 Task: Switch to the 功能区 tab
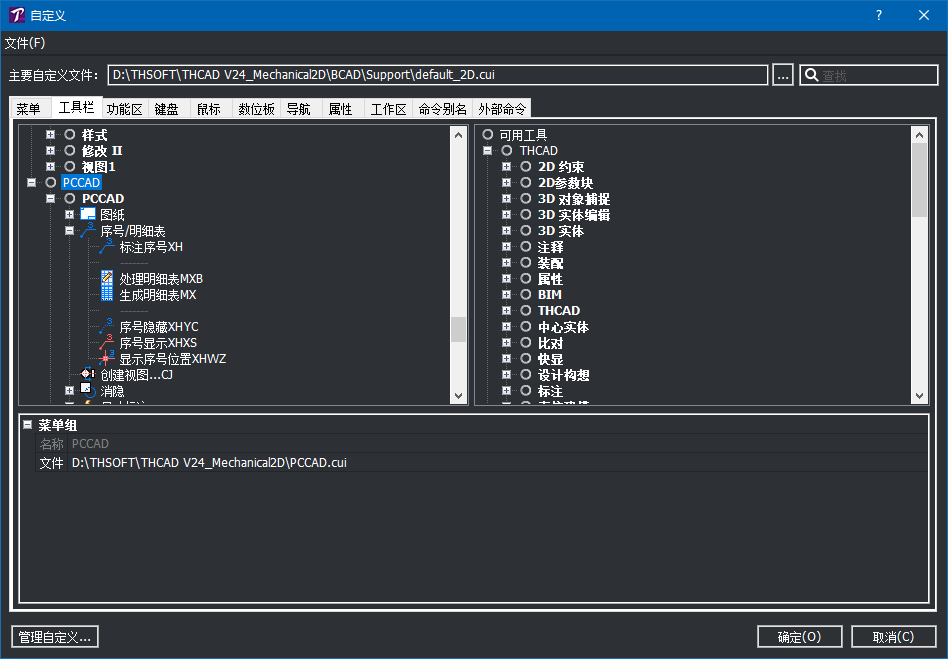coord(125,109)
